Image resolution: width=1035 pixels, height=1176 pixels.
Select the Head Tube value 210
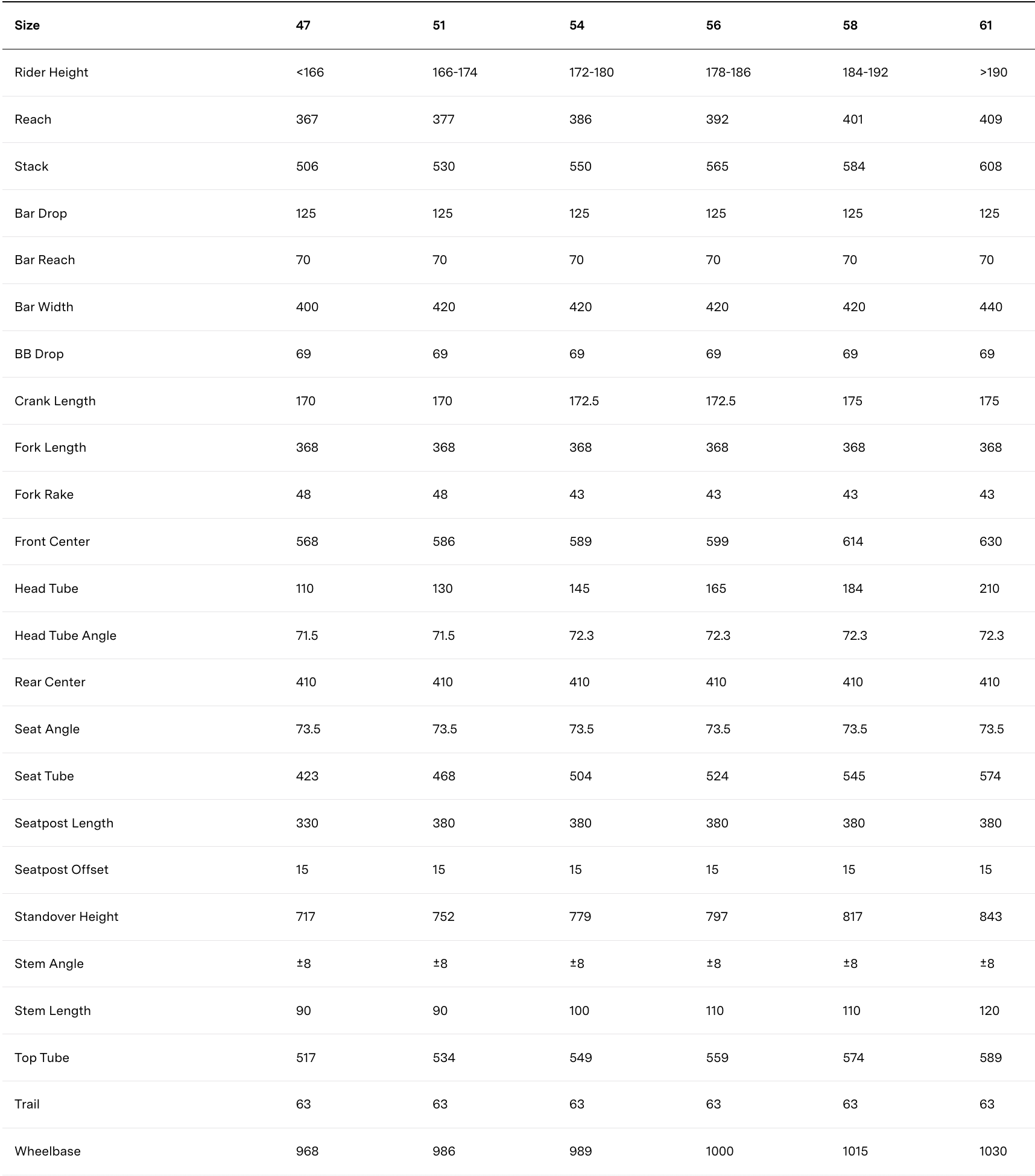[989, 589]
